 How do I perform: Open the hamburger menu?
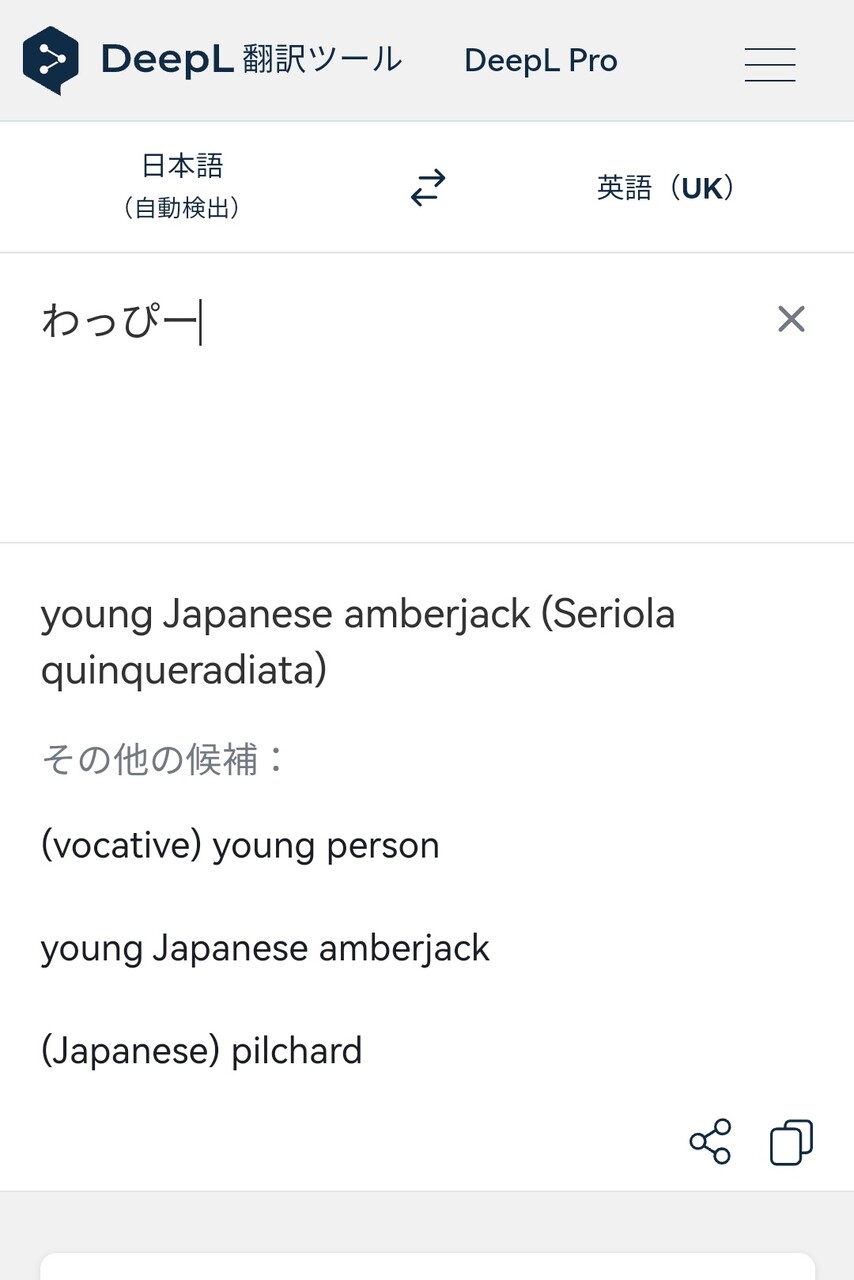(x=769, y=64)
